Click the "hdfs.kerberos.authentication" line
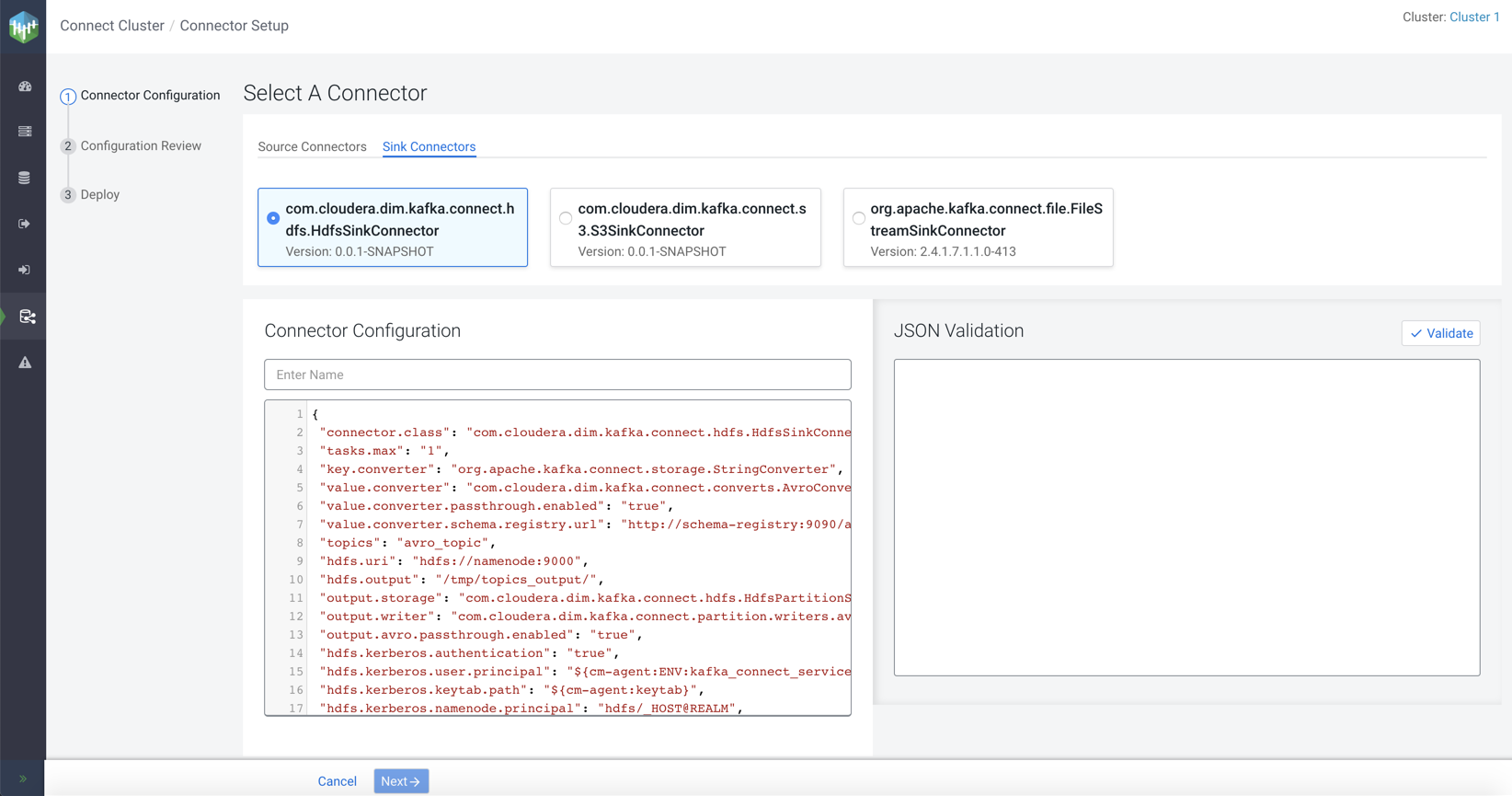The height and width of the screenshot is (796, 1512). tap(469, 653)
